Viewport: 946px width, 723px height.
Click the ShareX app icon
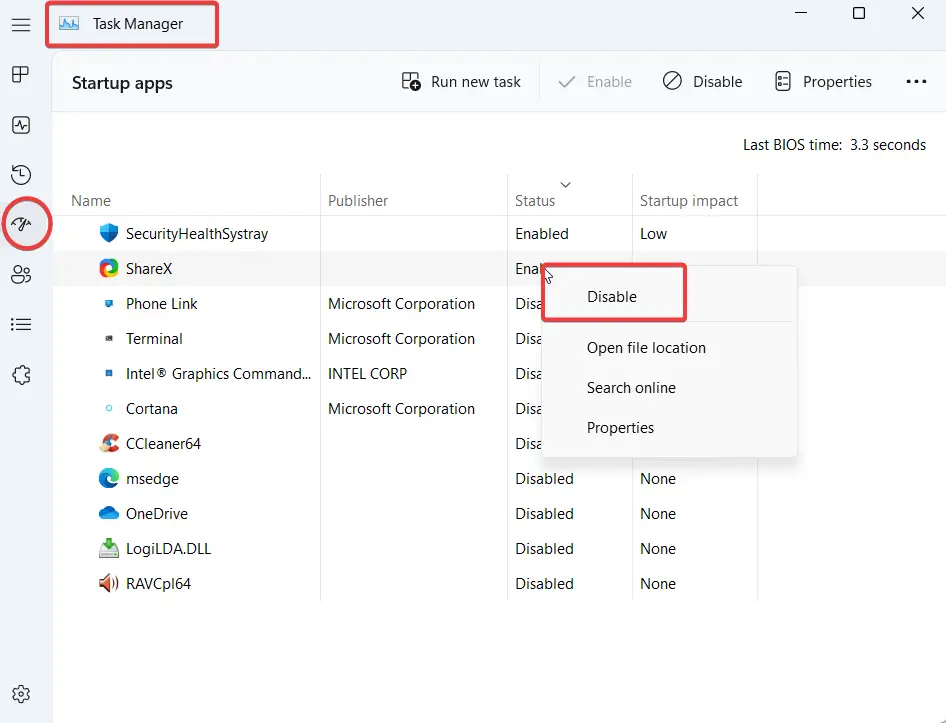tap(109, 268)
